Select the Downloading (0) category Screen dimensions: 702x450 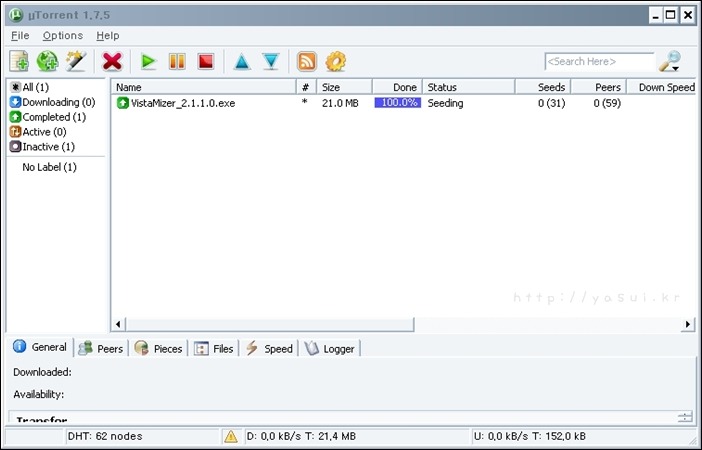coord(53,102)
